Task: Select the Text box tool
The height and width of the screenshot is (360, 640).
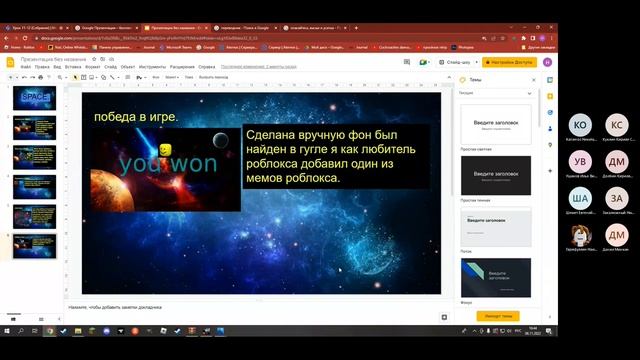Action: click(x=84, y=77)
